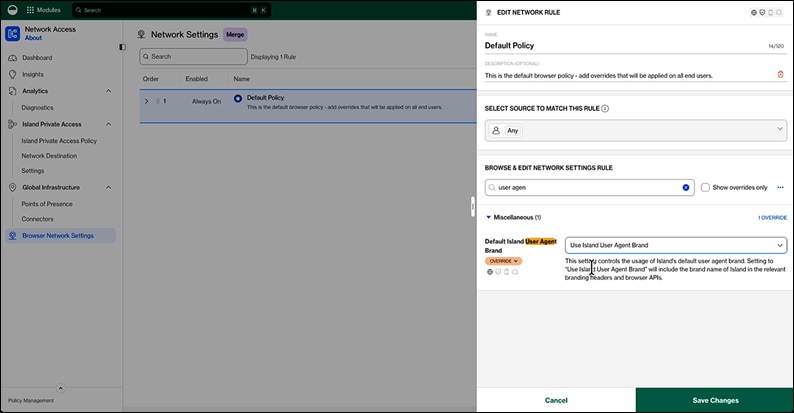The height and width of the screenshot is (413, 794).
Task: Open the three-dot more options menu
Action: click(x=780, y=187)
